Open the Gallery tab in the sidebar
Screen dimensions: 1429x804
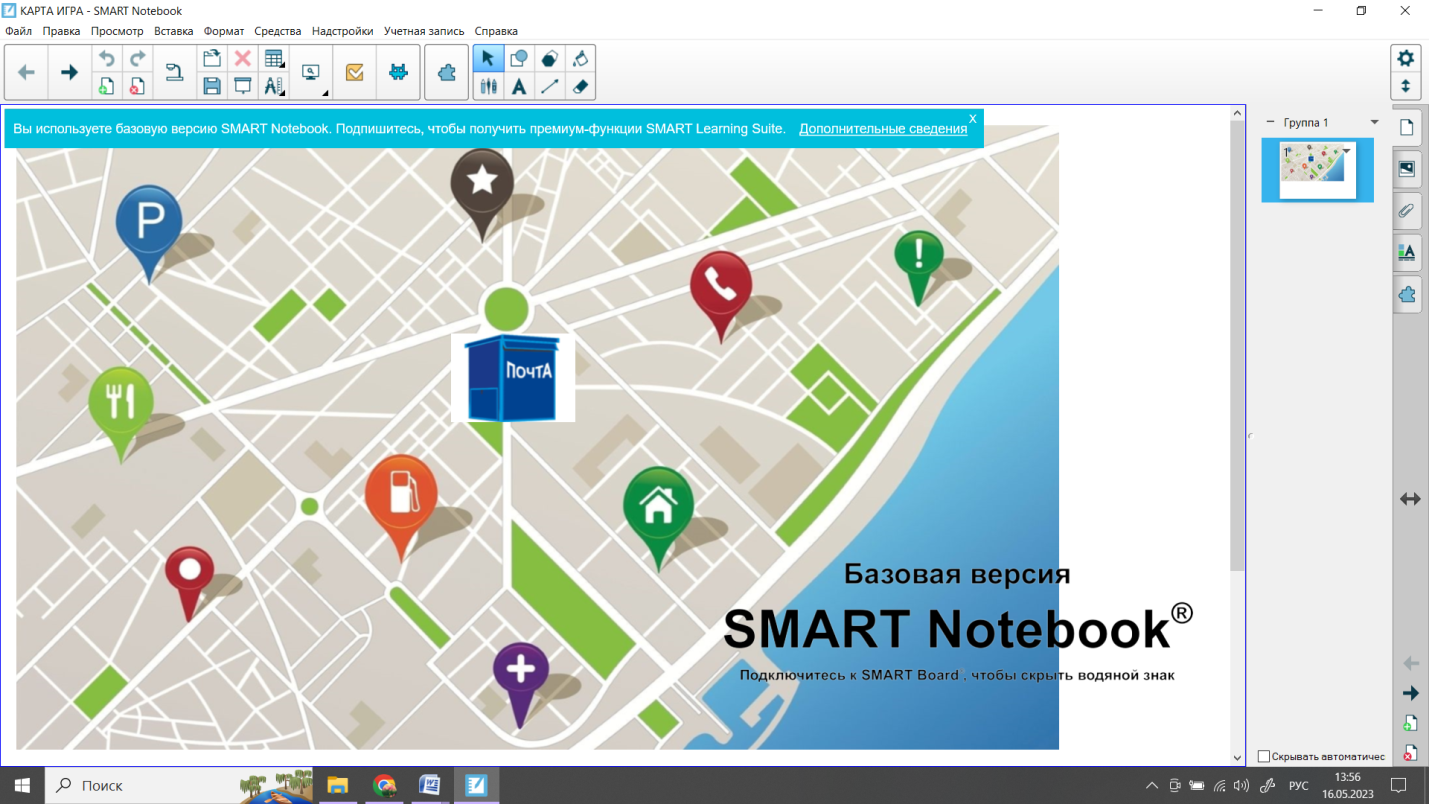pyautogui.click(x=1407, y=169)
